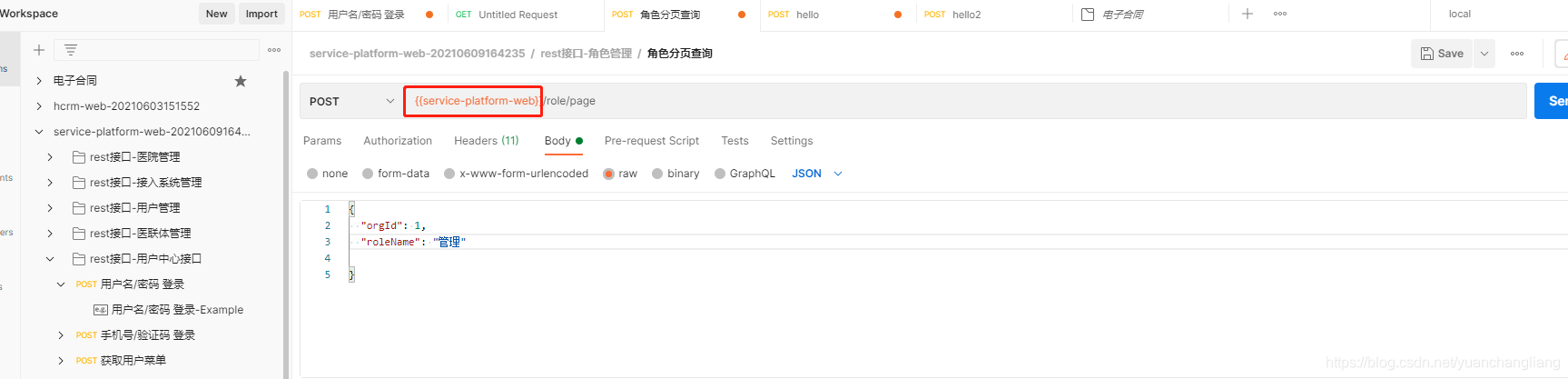The width and height of the screenshot is (1568, 379).
Task: Open the tab bar ellipsis options
Action: coord(1280,14)
